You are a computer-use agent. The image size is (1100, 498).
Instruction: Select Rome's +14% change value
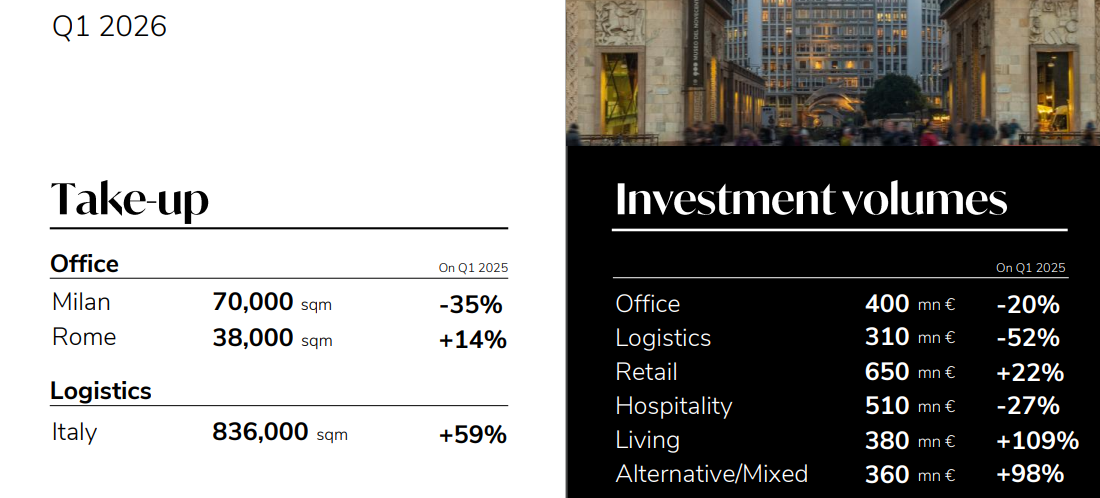coord(472,340)
